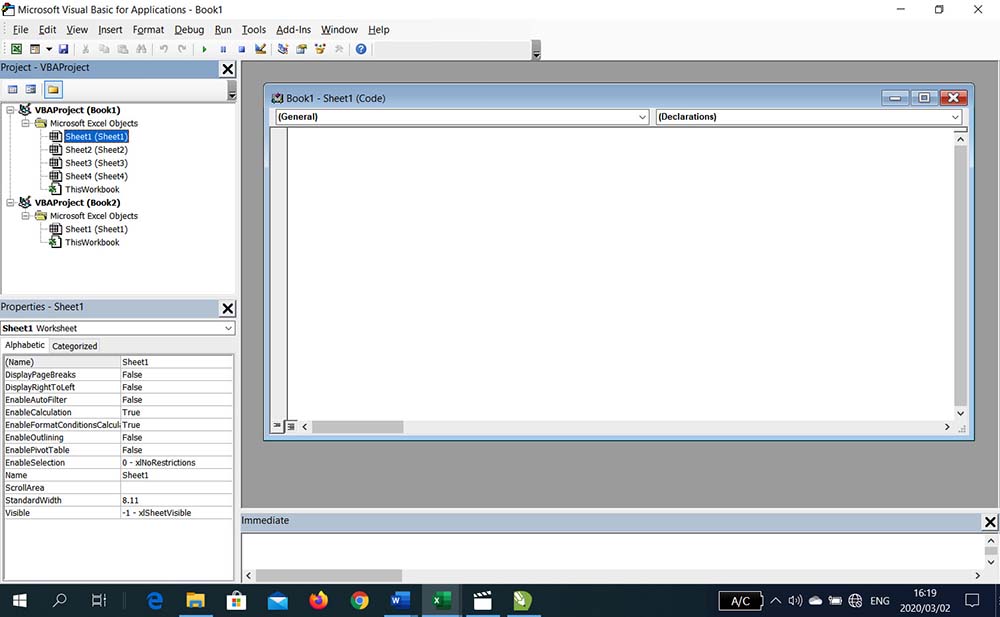Screen dimensions: 1000x617
Task: Open the Edit menu
Action: [x=47, y=29]
